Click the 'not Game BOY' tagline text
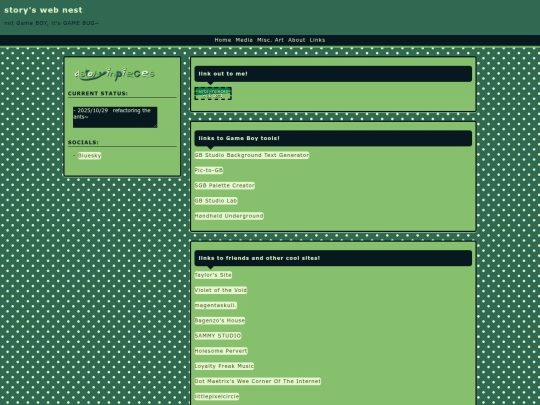 click(x=51, y=23)
